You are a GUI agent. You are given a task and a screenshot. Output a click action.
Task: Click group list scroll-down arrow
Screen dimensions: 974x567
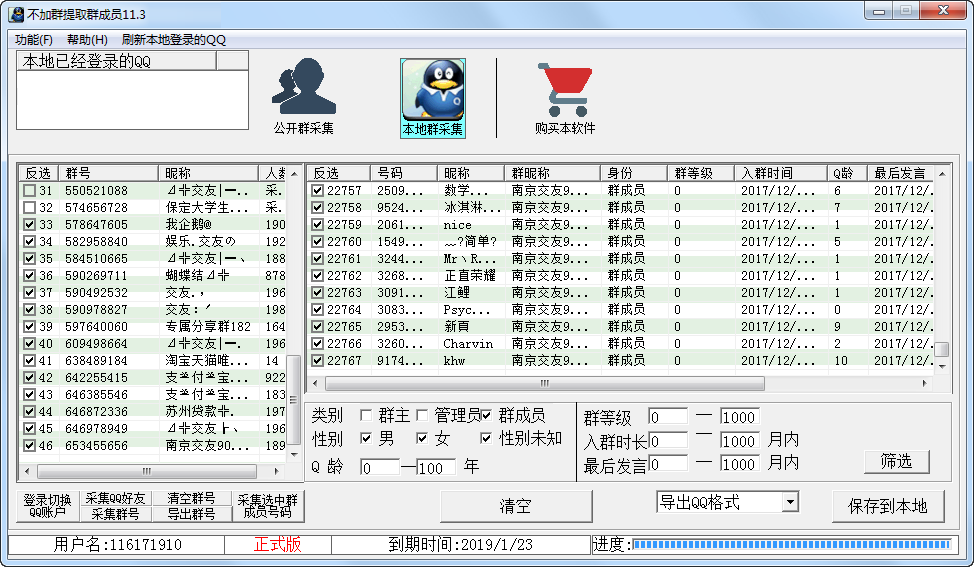click(293, 455)
